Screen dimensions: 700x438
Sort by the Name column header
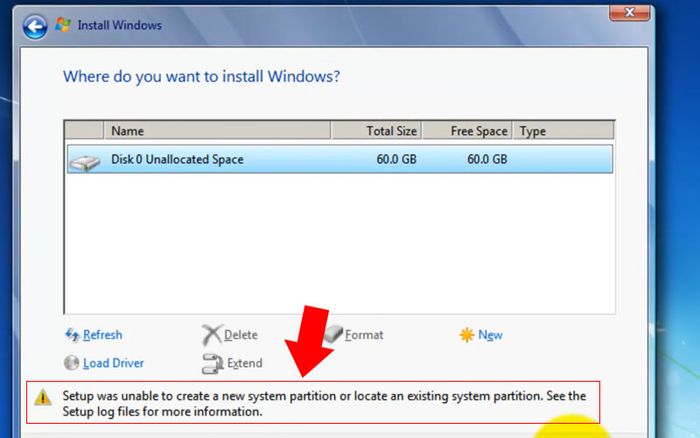[x=217, y=131]
